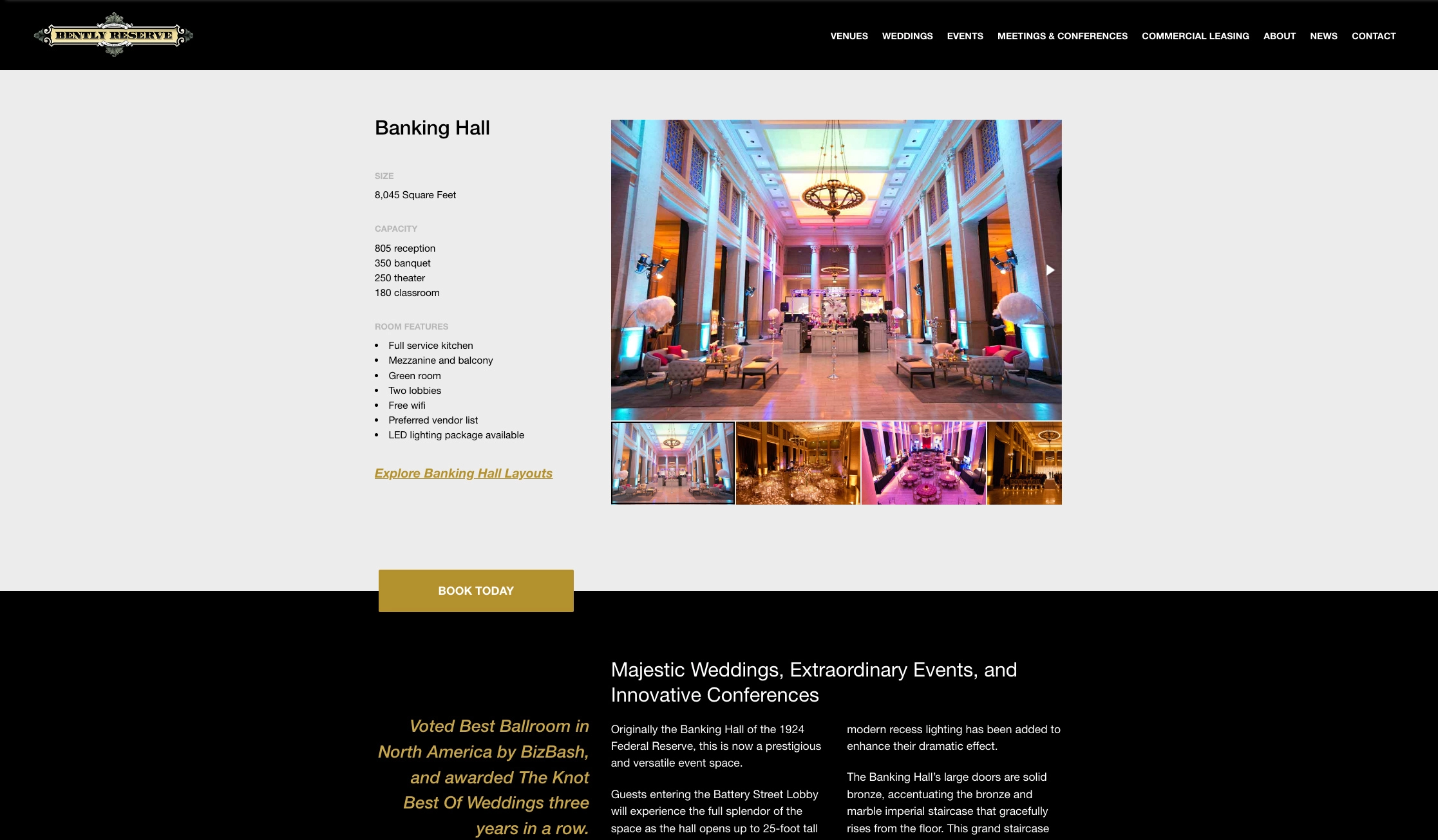Click the ABOUT navigation item
1438x840 pixels.
[1279, 36]
